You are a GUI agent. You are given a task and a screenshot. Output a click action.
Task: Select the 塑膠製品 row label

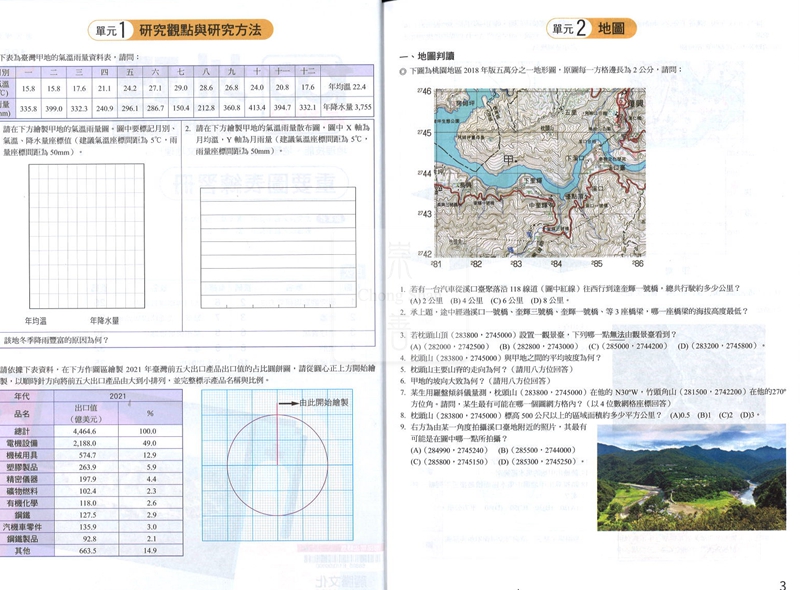click(22, 467)
